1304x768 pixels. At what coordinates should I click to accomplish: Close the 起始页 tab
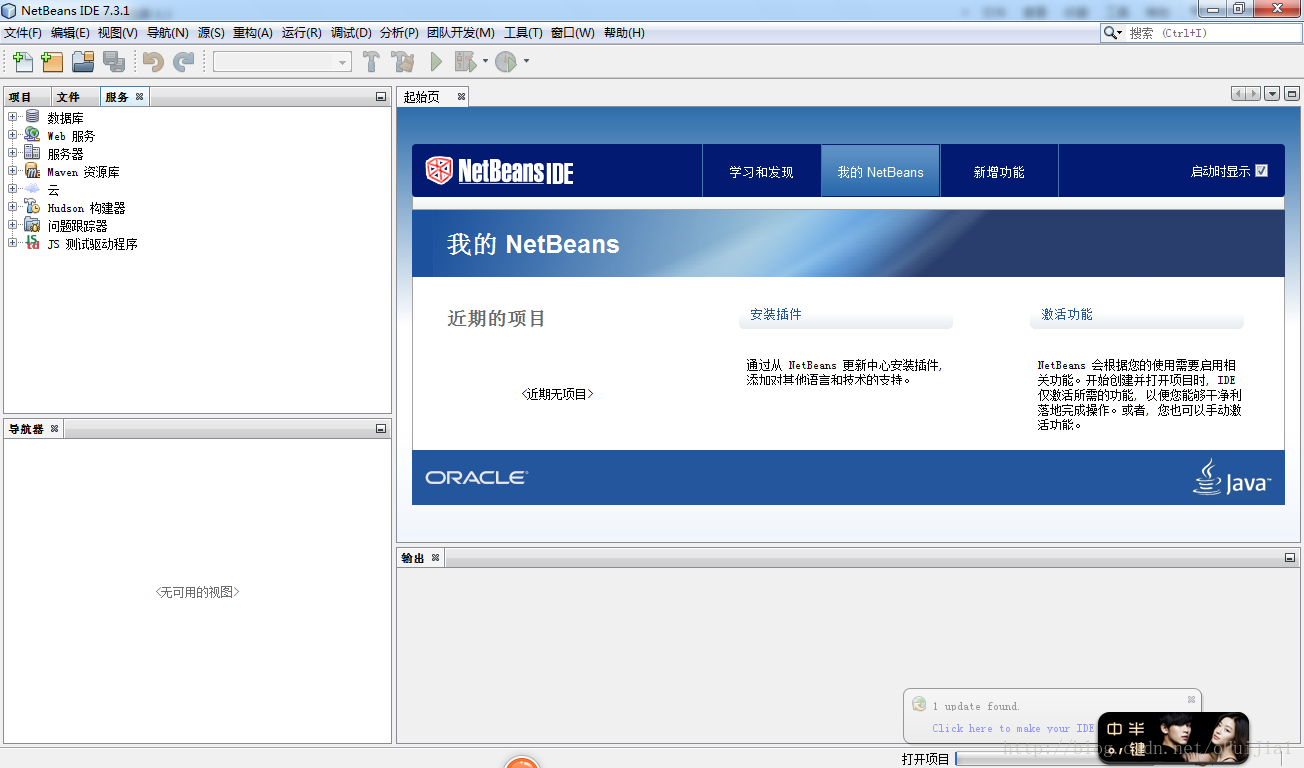461,97
